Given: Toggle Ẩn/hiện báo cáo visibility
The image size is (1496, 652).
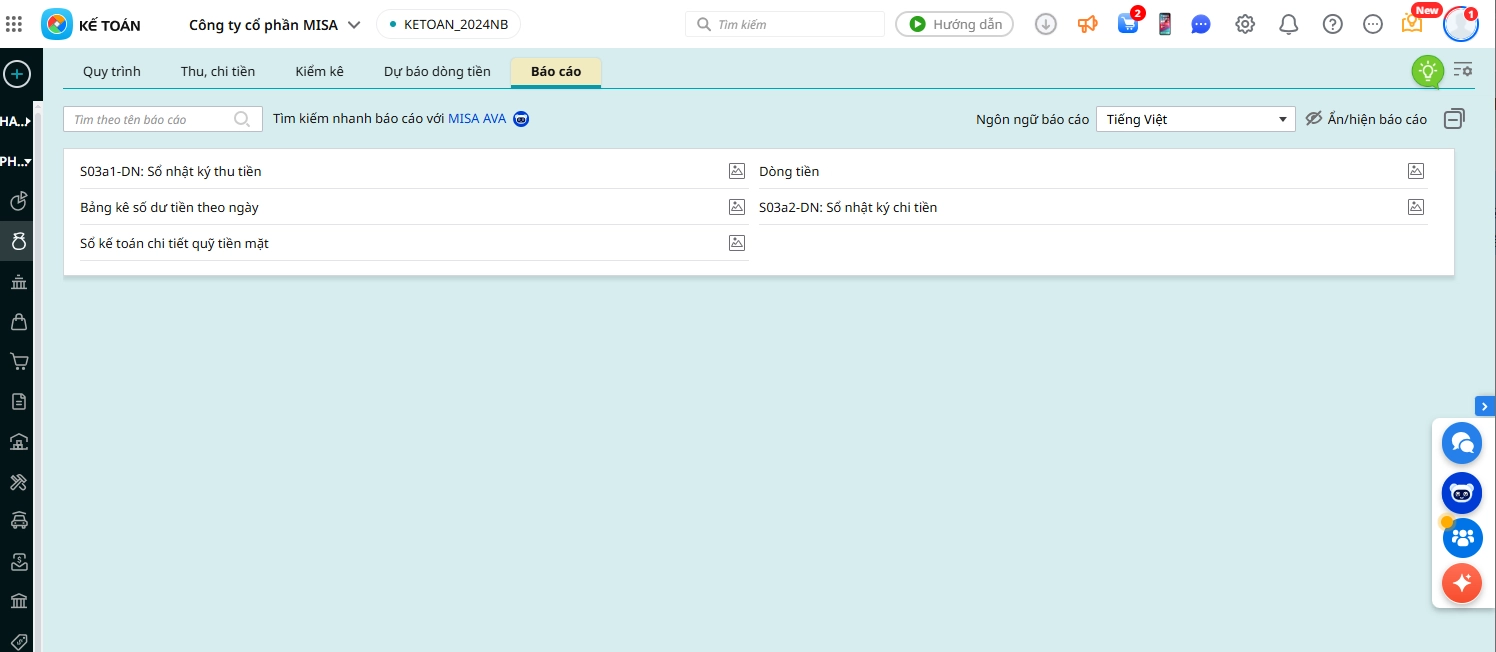Looking at the screenshot, I should point(1367,119).
